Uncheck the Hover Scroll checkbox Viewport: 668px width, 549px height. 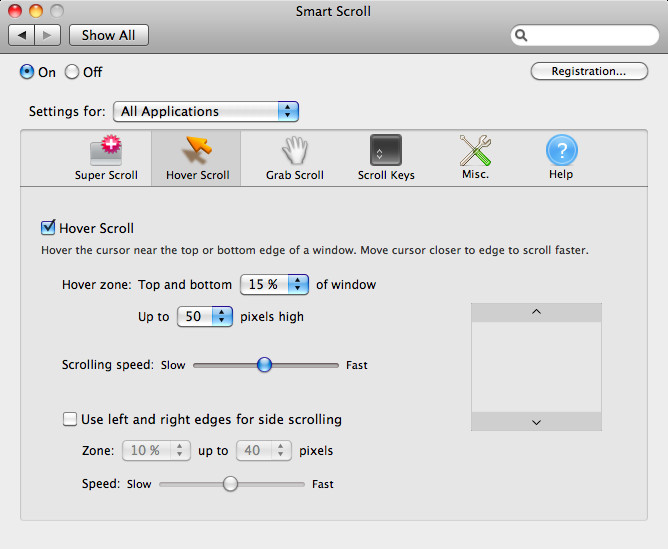(48, 228)
